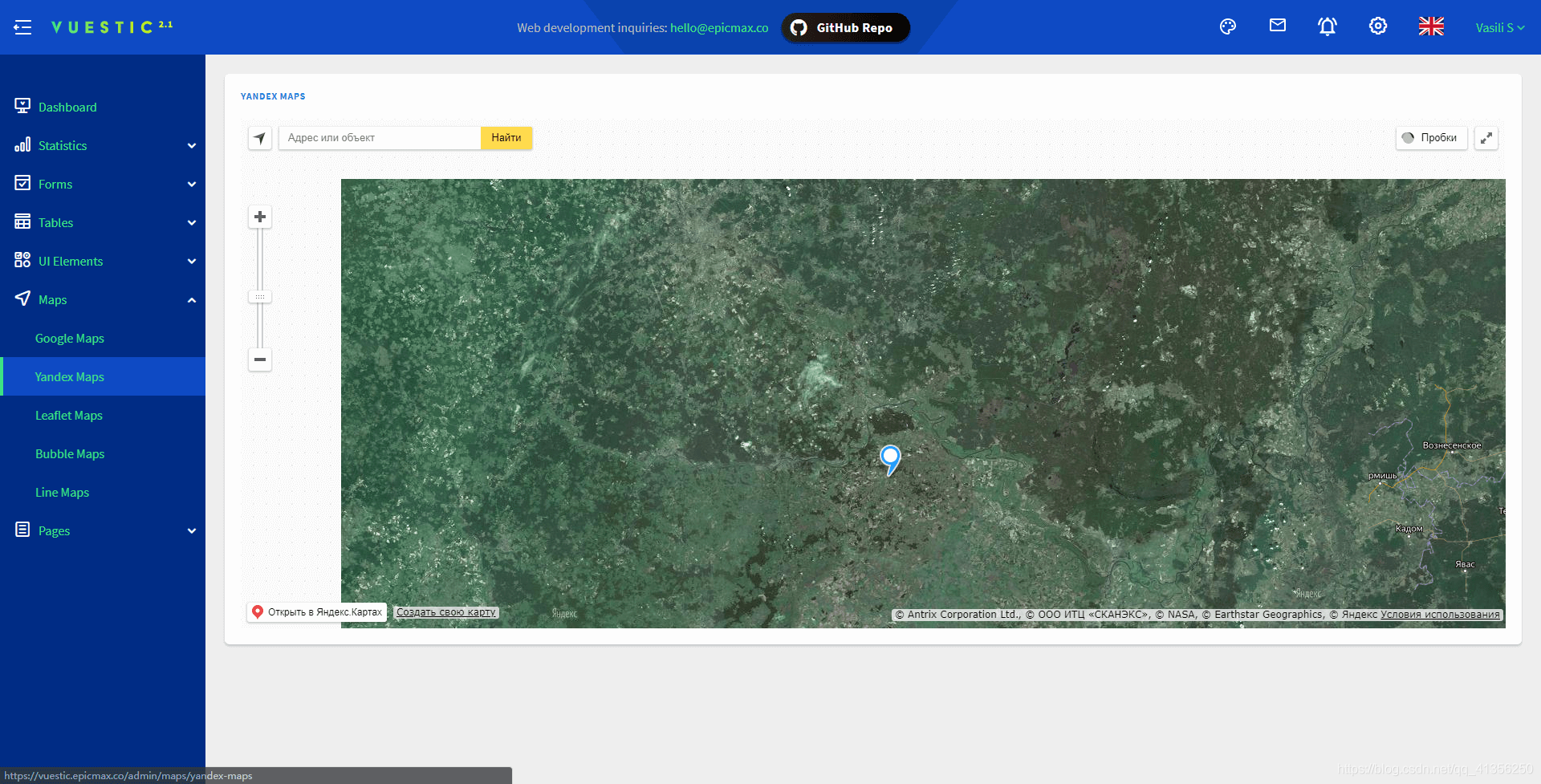Locate me with the geolocation arrow button

259,138
